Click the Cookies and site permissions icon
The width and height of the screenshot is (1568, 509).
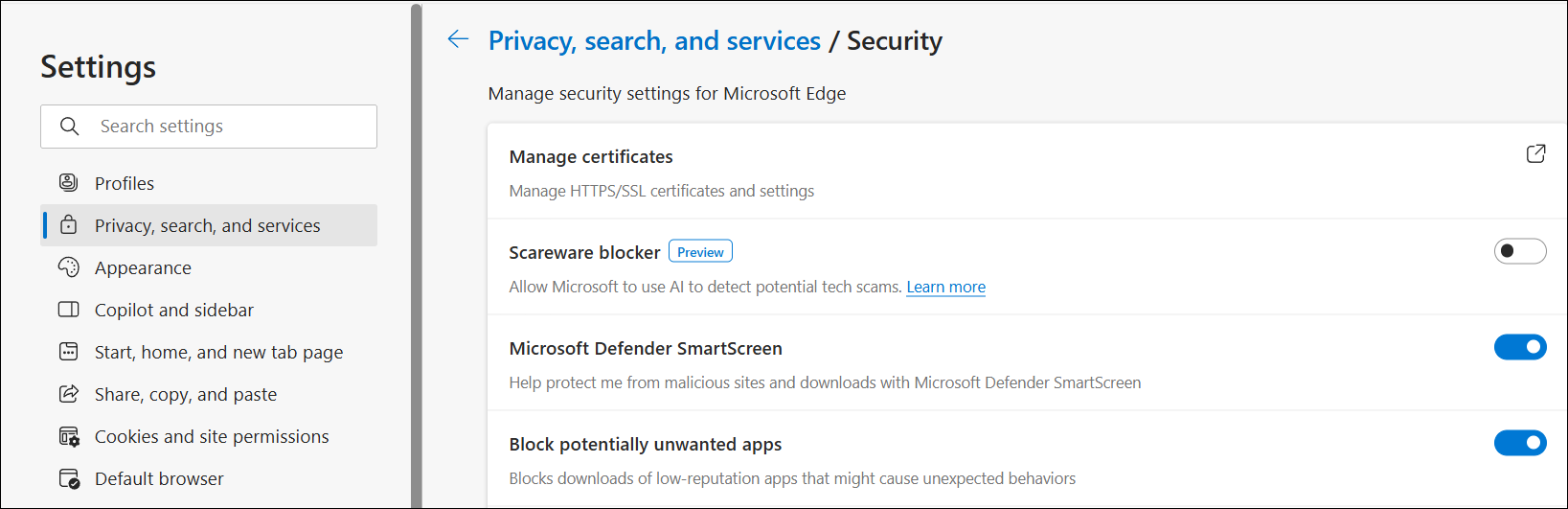69,436
